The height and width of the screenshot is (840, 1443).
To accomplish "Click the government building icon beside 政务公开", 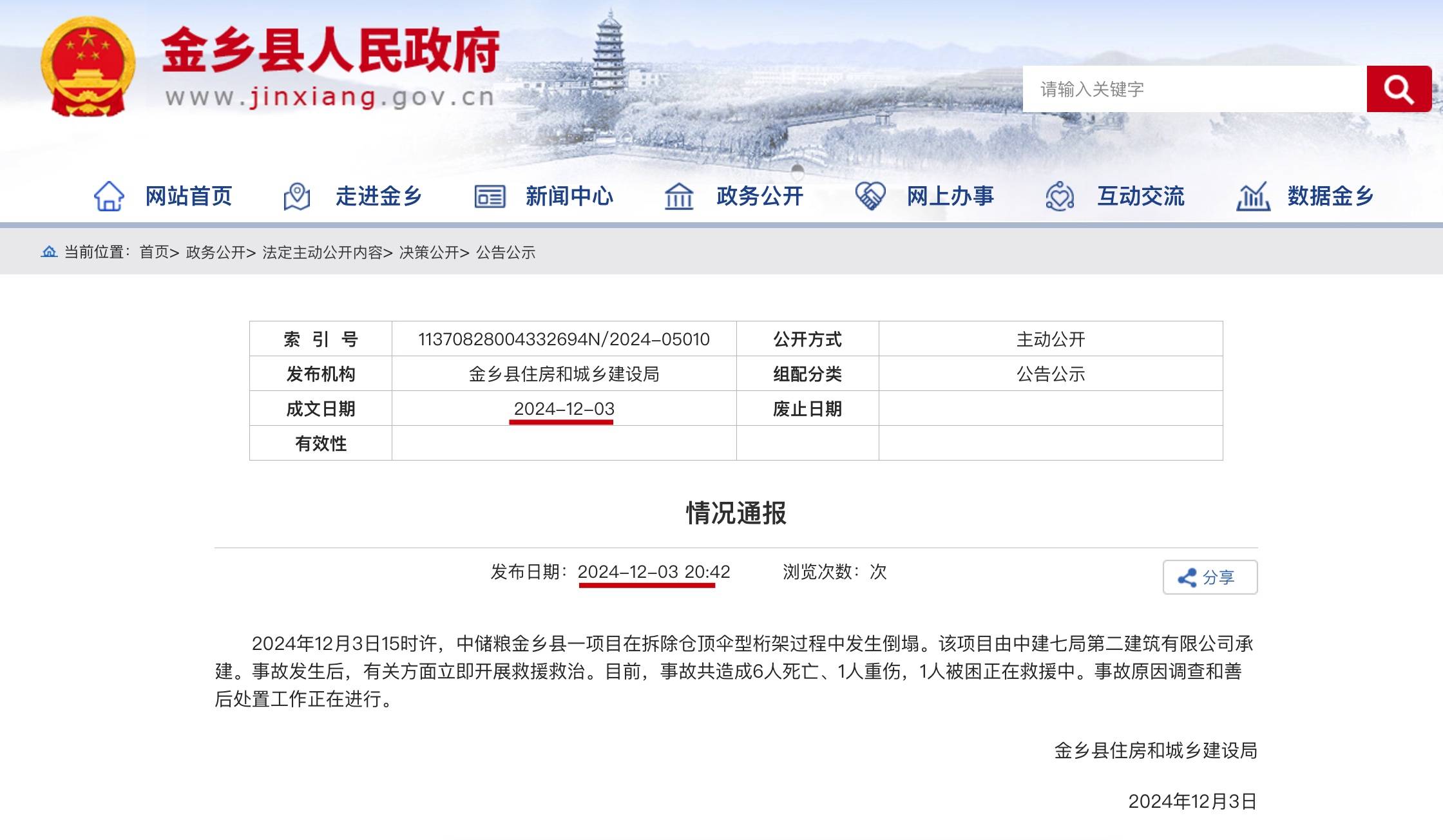I will (679, 196).
